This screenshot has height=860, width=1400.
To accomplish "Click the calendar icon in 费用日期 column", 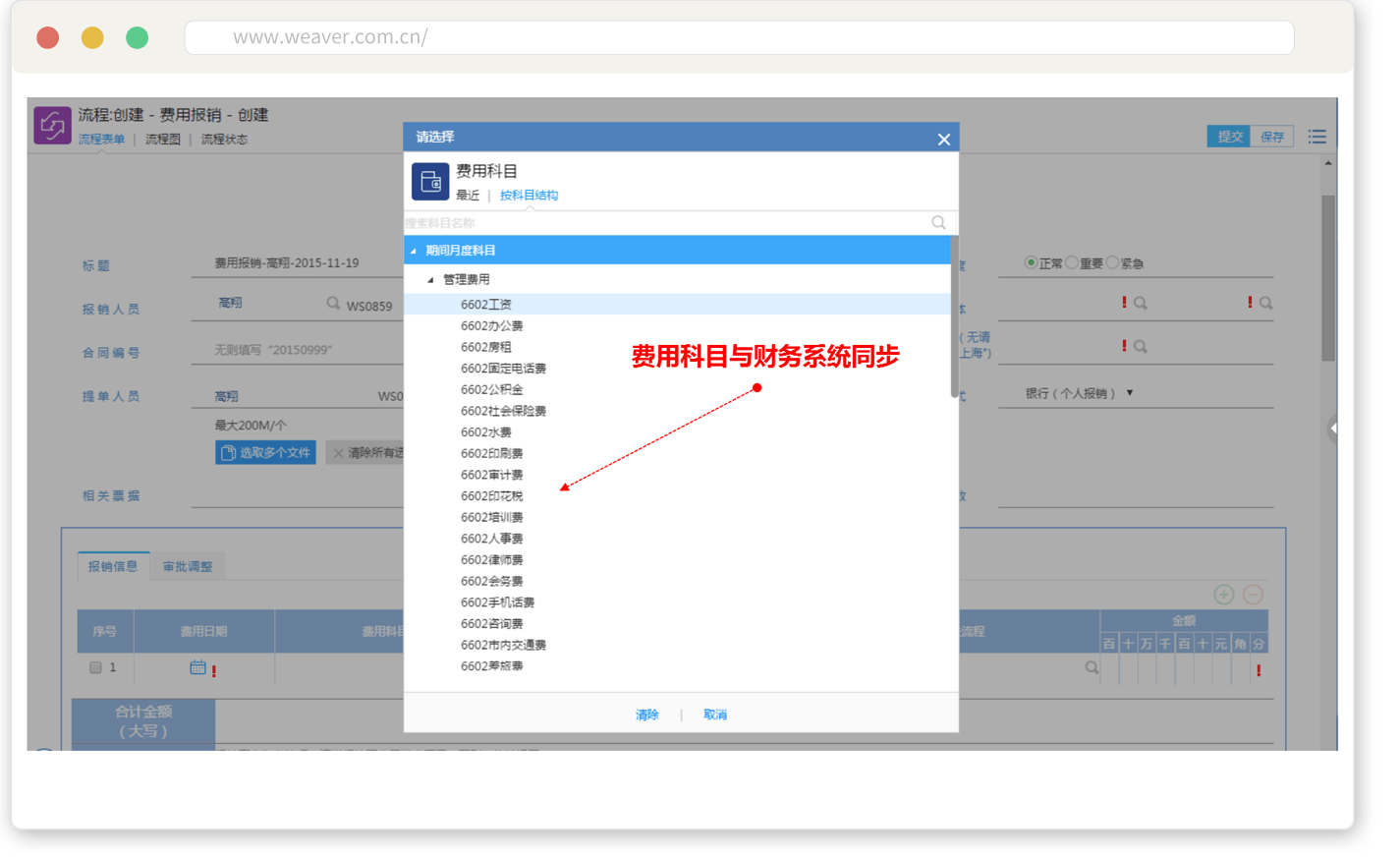I will (197, 667).
